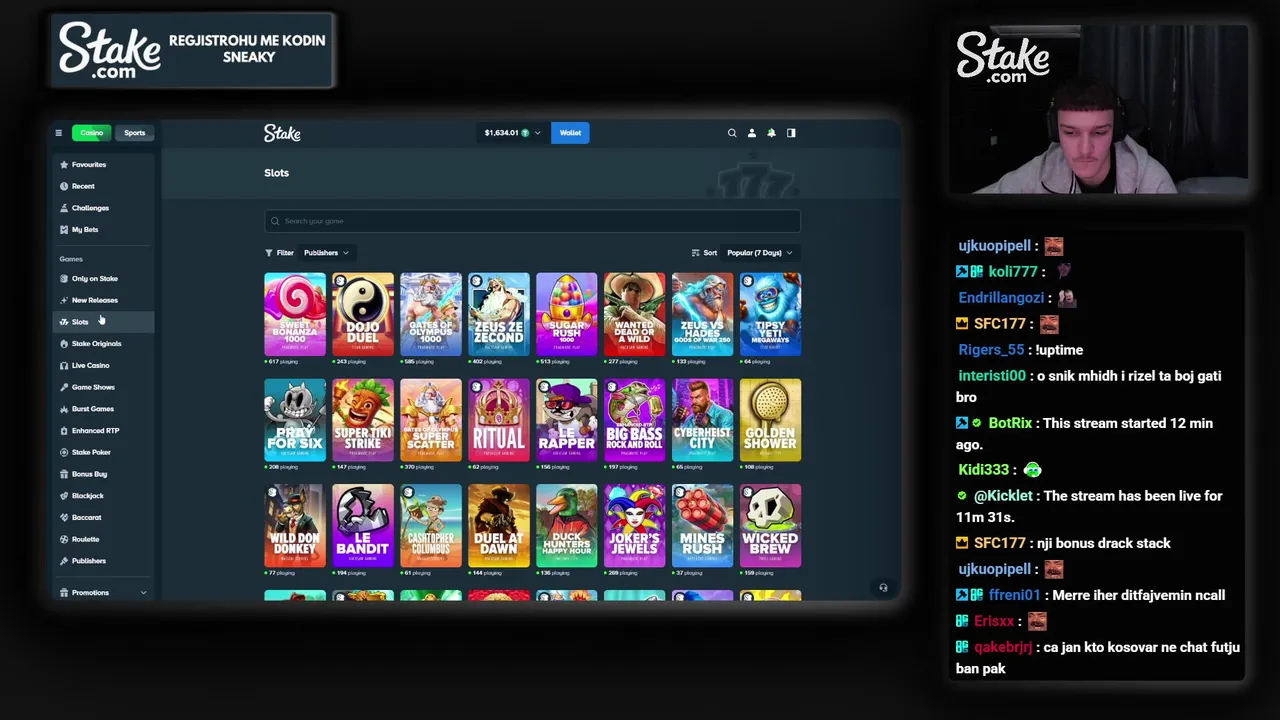Open the Duel at Dawn game
The width and height of the screenshot is (1280, 720).
(x=499, y=526)
